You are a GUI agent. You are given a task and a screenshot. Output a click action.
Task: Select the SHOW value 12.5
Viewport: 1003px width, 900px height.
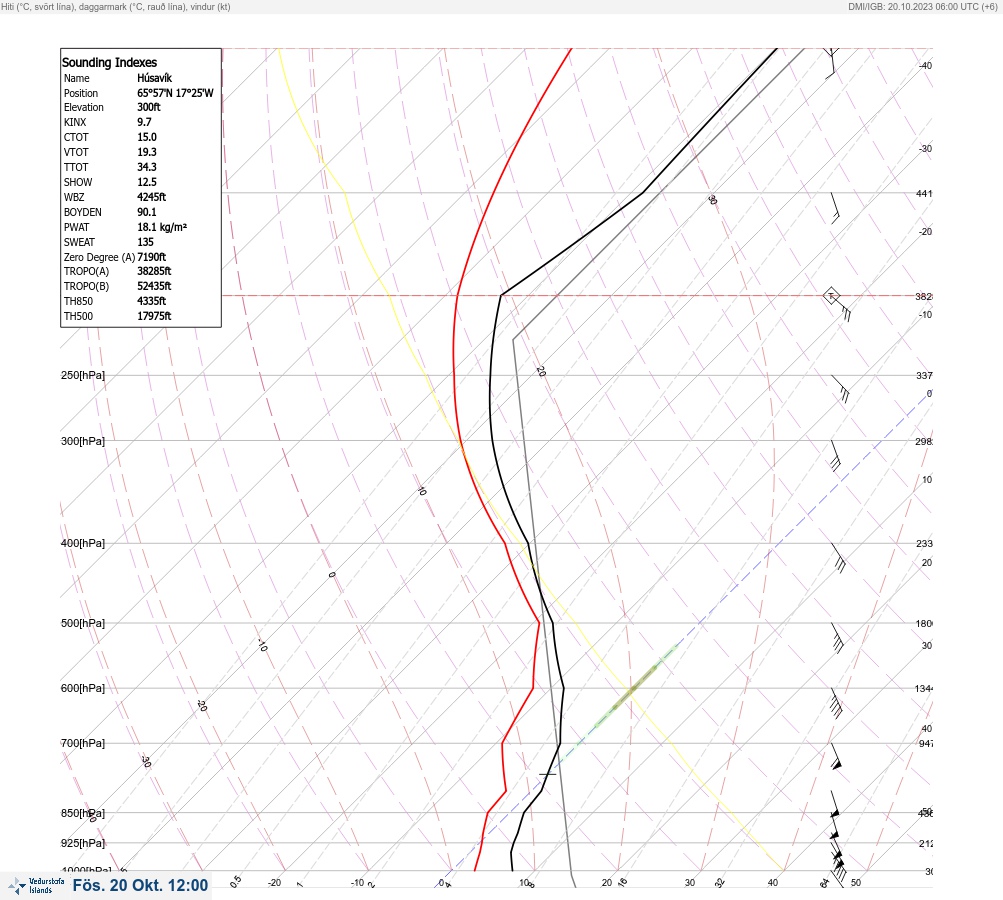point(146,182)
